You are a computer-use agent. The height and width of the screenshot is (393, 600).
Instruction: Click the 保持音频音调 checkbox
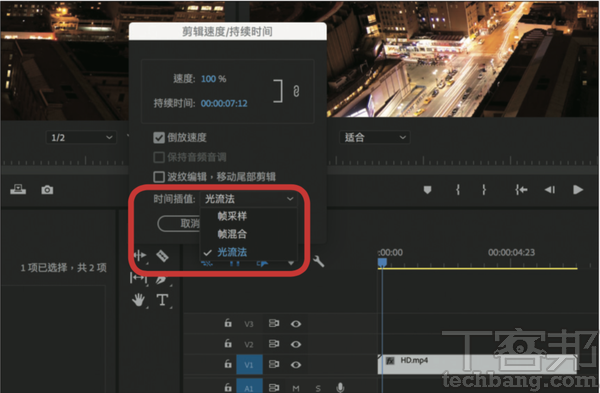point(159,157)
